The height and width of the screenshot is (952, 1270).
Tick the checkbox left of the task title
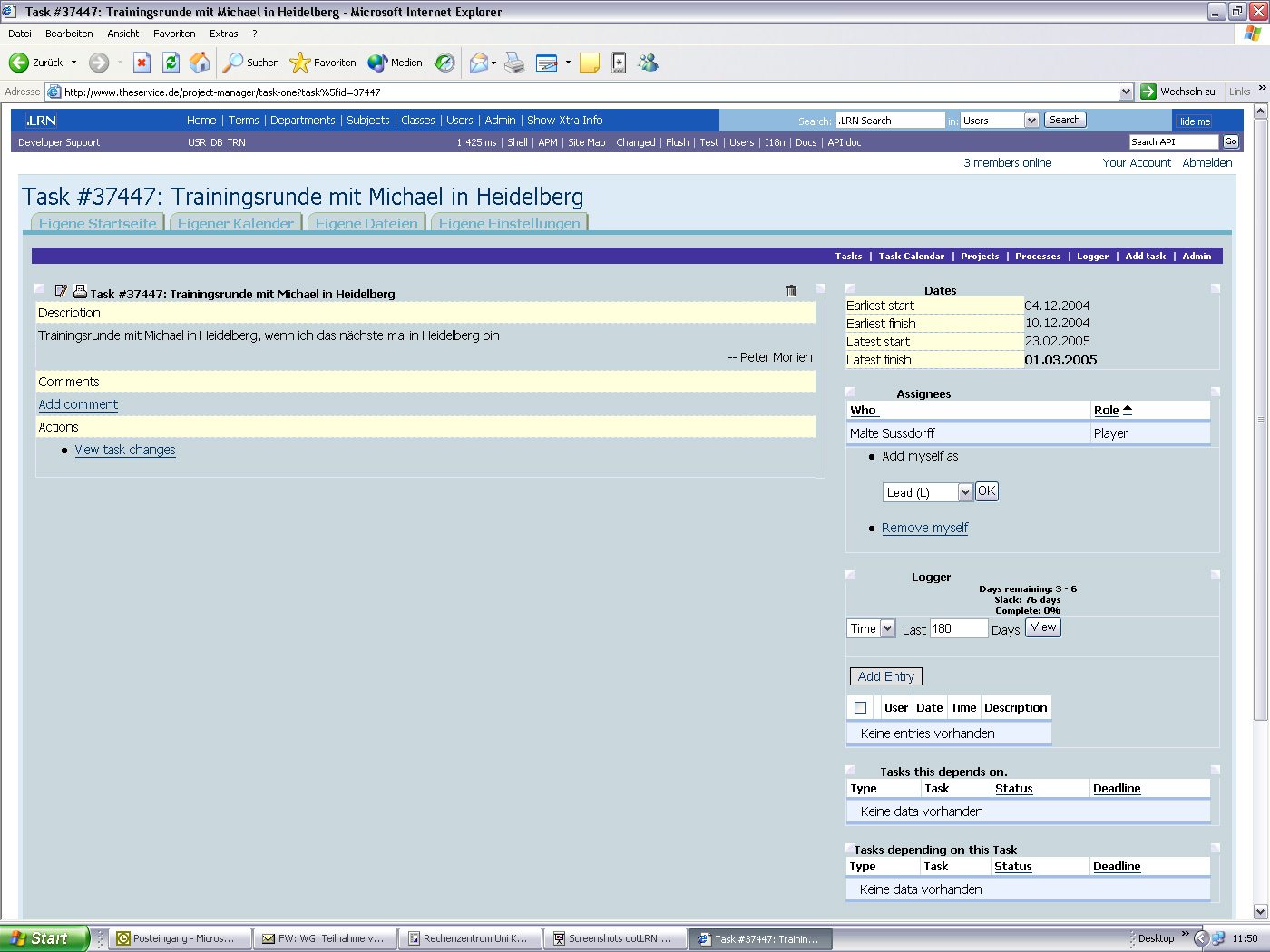[x=38, y=288]
